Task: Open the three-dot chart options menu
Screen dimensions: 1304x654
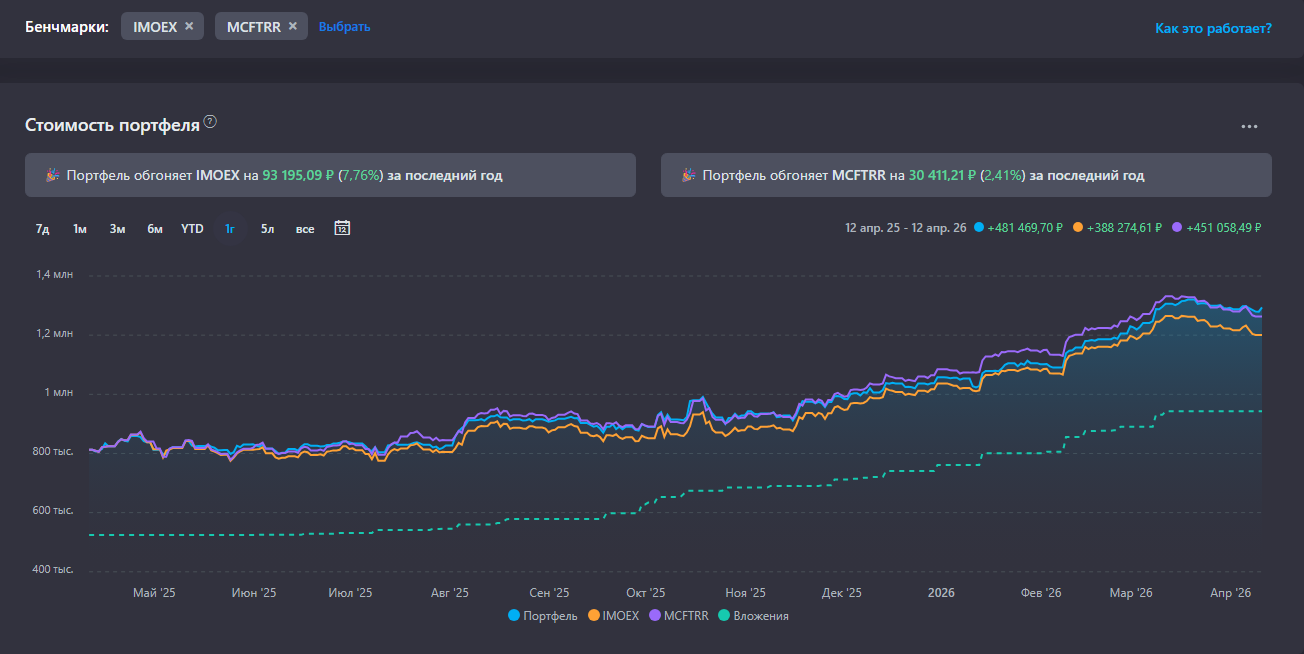Action: click(x=1249, y=127)
